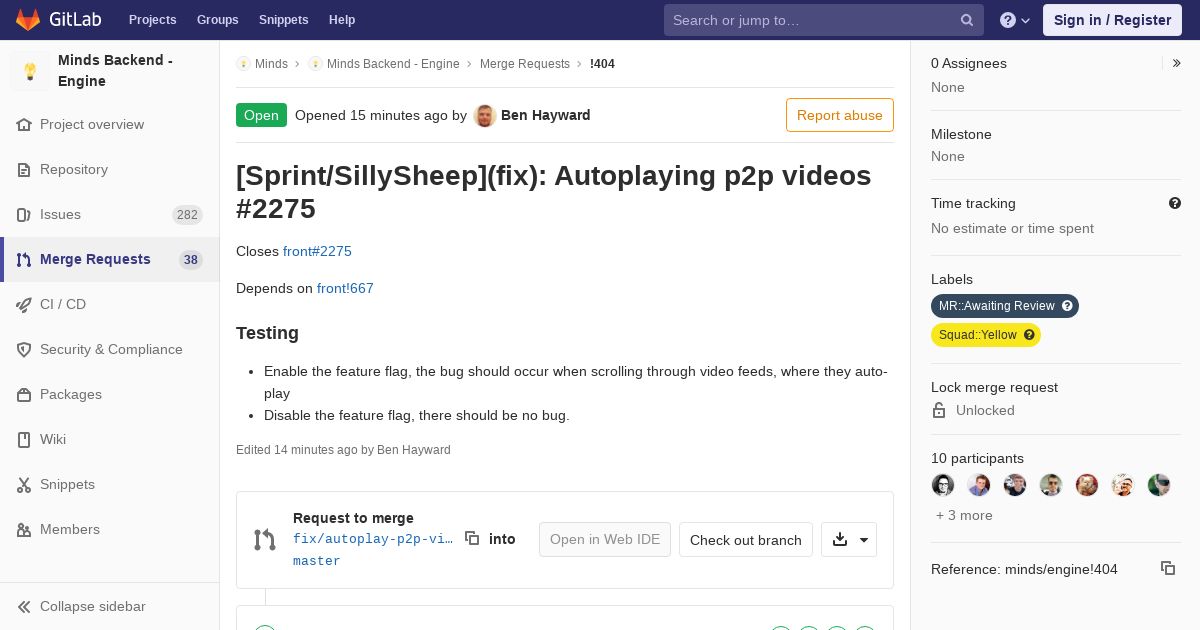Open the sixth participant avatar
This screenshot has height=630, width=1200.
[x=1123, y=485]
